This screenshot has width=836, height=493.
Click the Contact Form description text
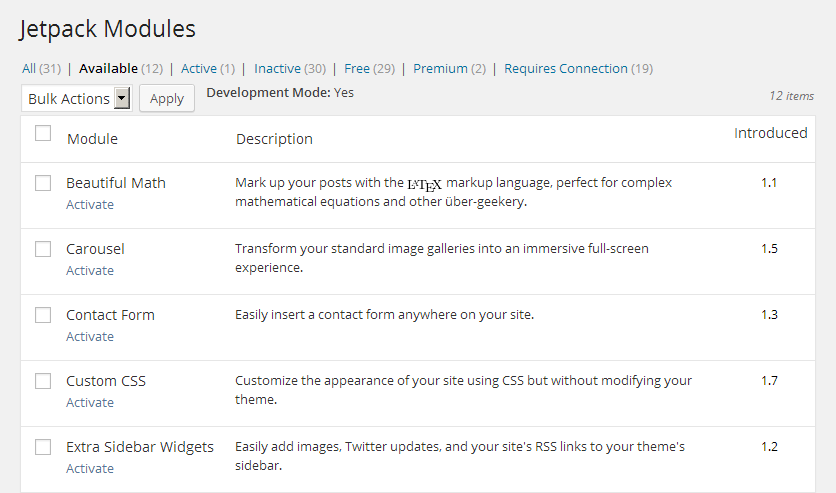(x=384, y=315)
